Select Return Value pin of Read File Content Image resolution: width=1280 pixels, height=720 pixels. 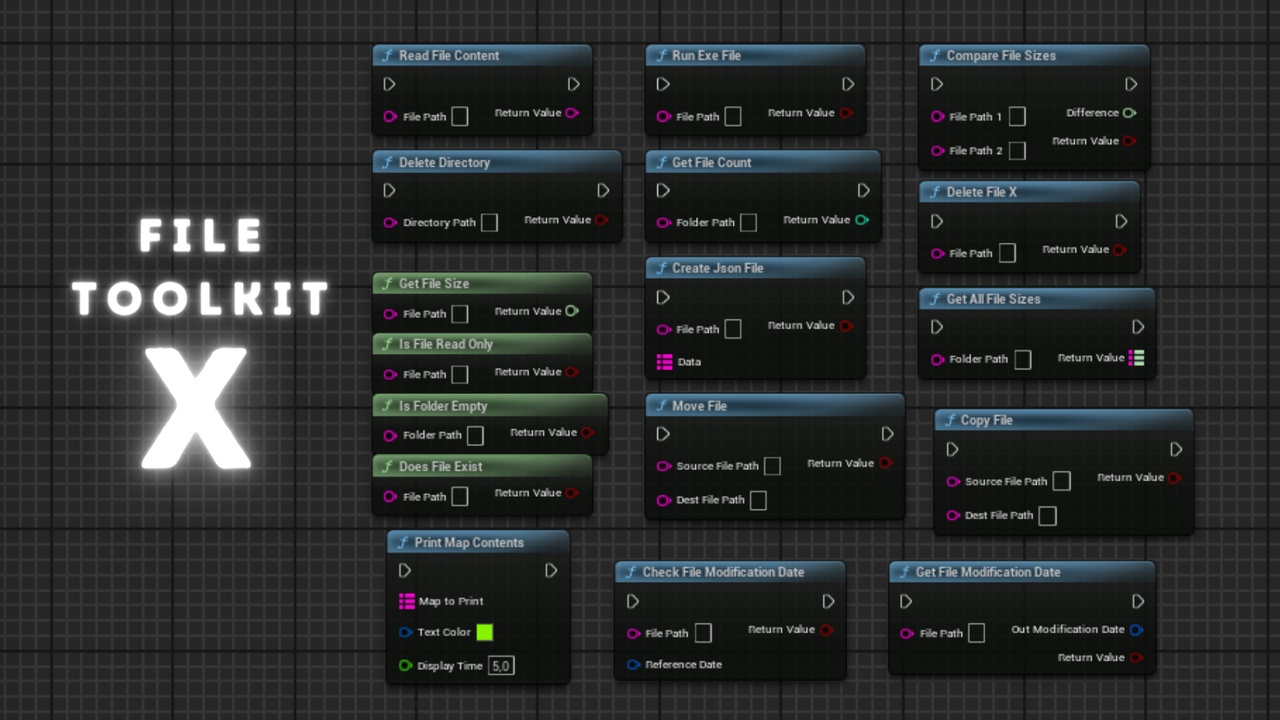click(572, 113)
